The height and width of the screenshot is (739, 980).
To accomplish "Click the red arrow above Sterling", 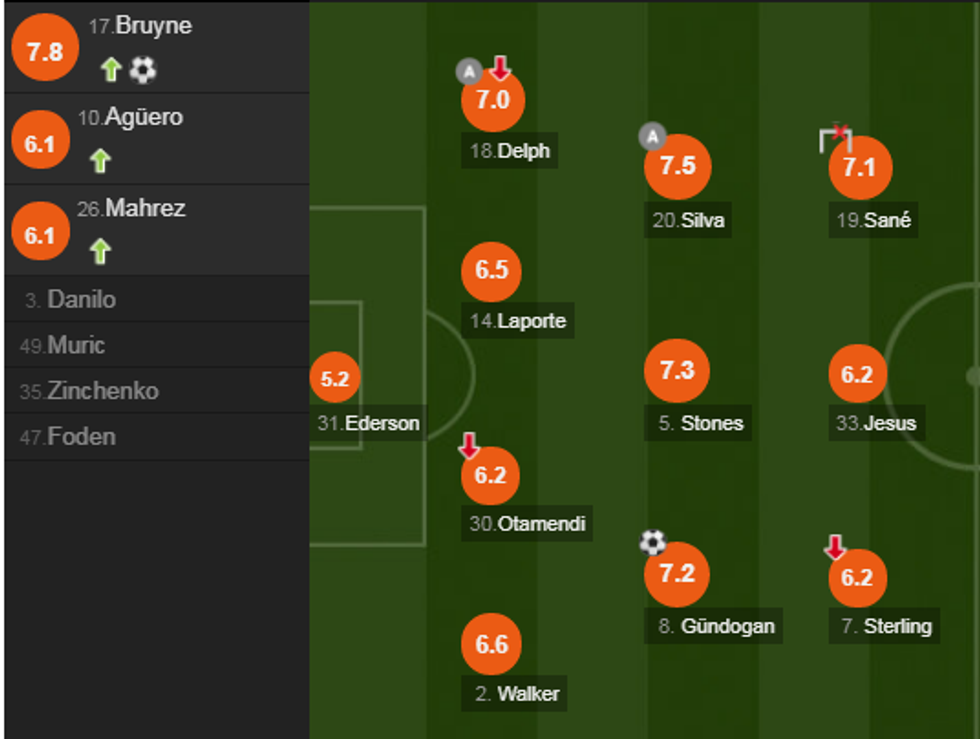I will click(835, 547).
